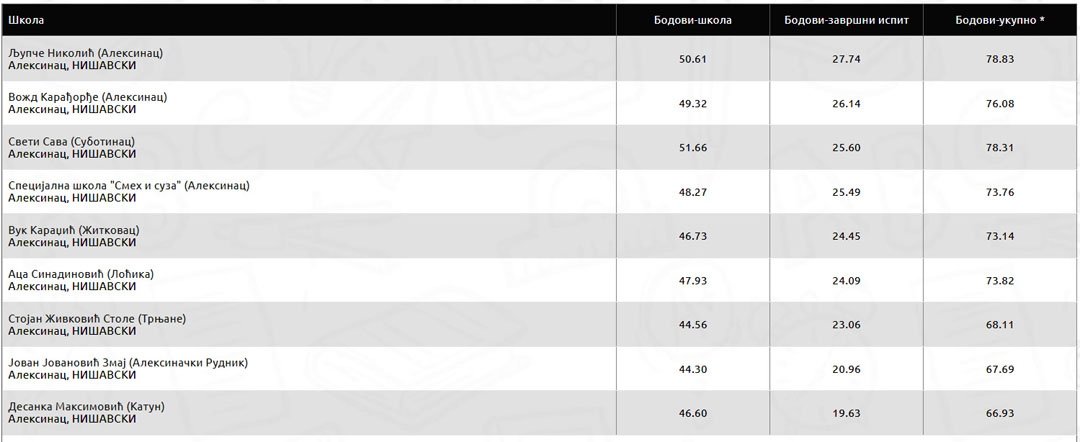
Task: Click final exam score 19.63 cell
Action: tap(847, 413)
